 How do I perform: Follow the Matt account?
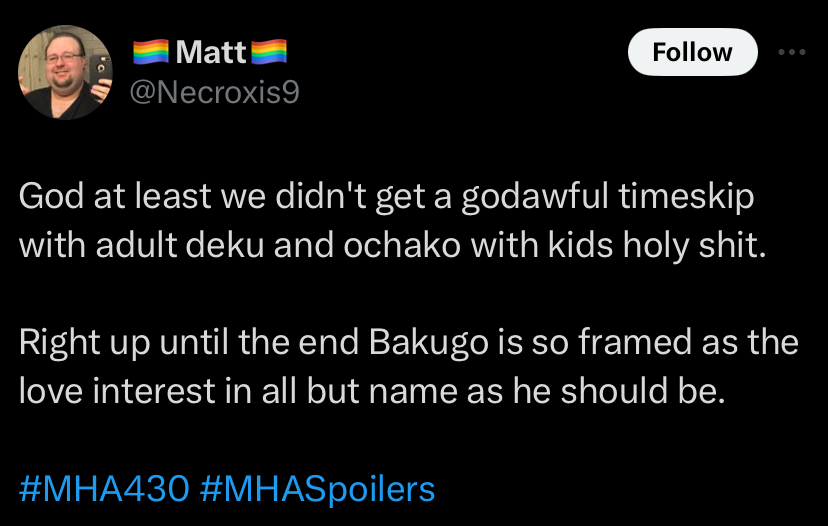click(692, 52)
